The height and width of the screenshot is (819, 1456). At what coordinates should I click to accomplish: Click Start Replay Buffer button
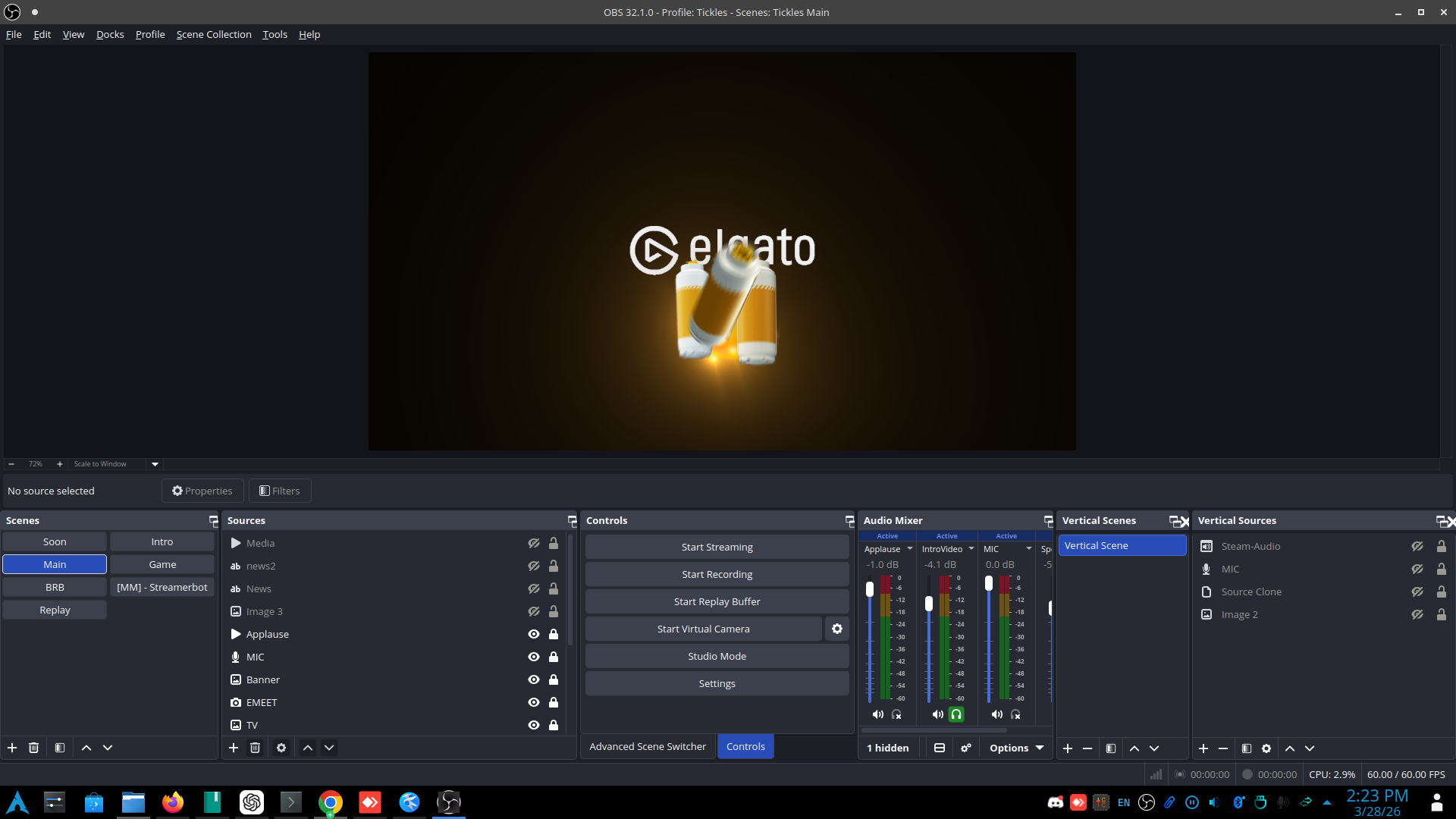(717, 601)
